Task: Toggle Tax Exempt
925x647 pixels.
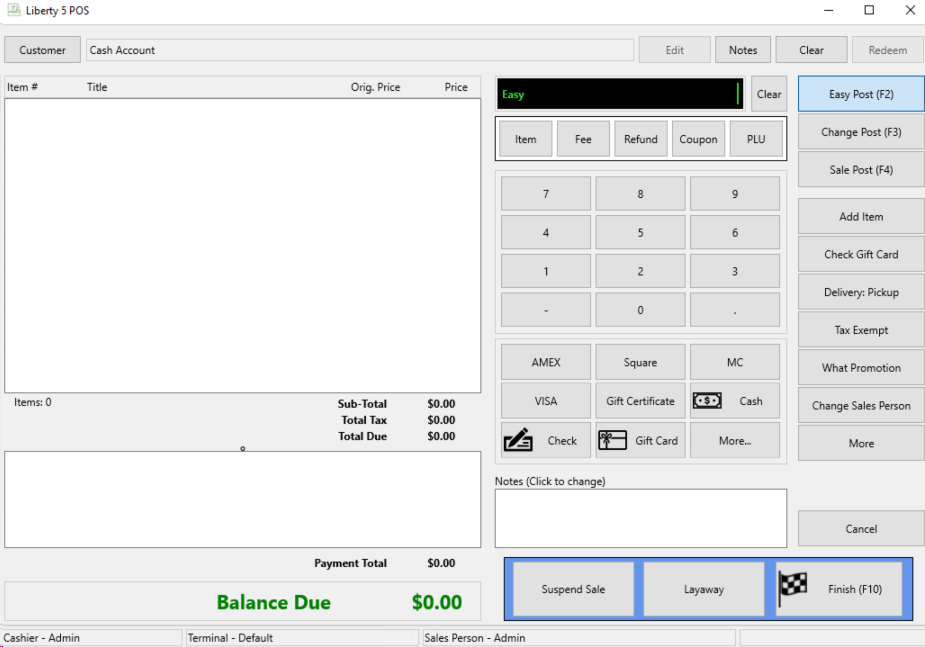Action: (x=861, y=330)
